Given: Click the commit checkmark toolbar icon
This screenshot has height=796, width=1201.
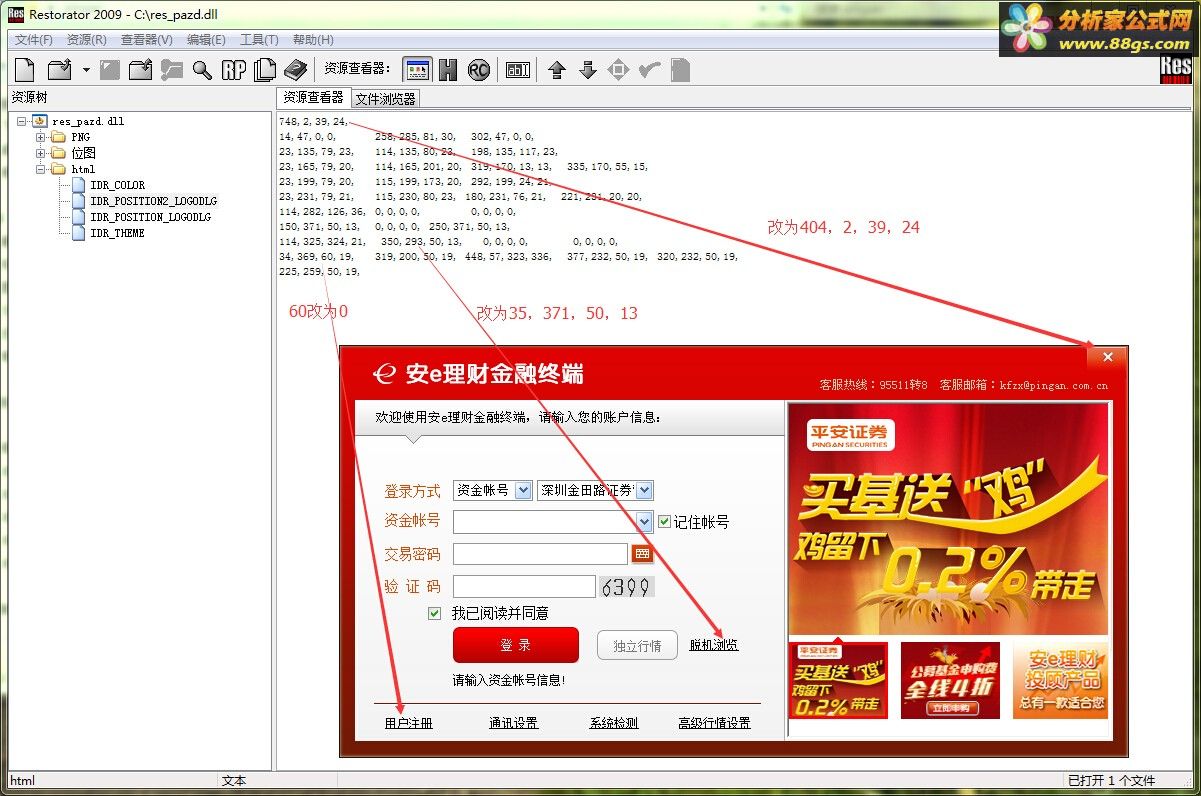Looking at the screenshot, I should pos(649,70).
